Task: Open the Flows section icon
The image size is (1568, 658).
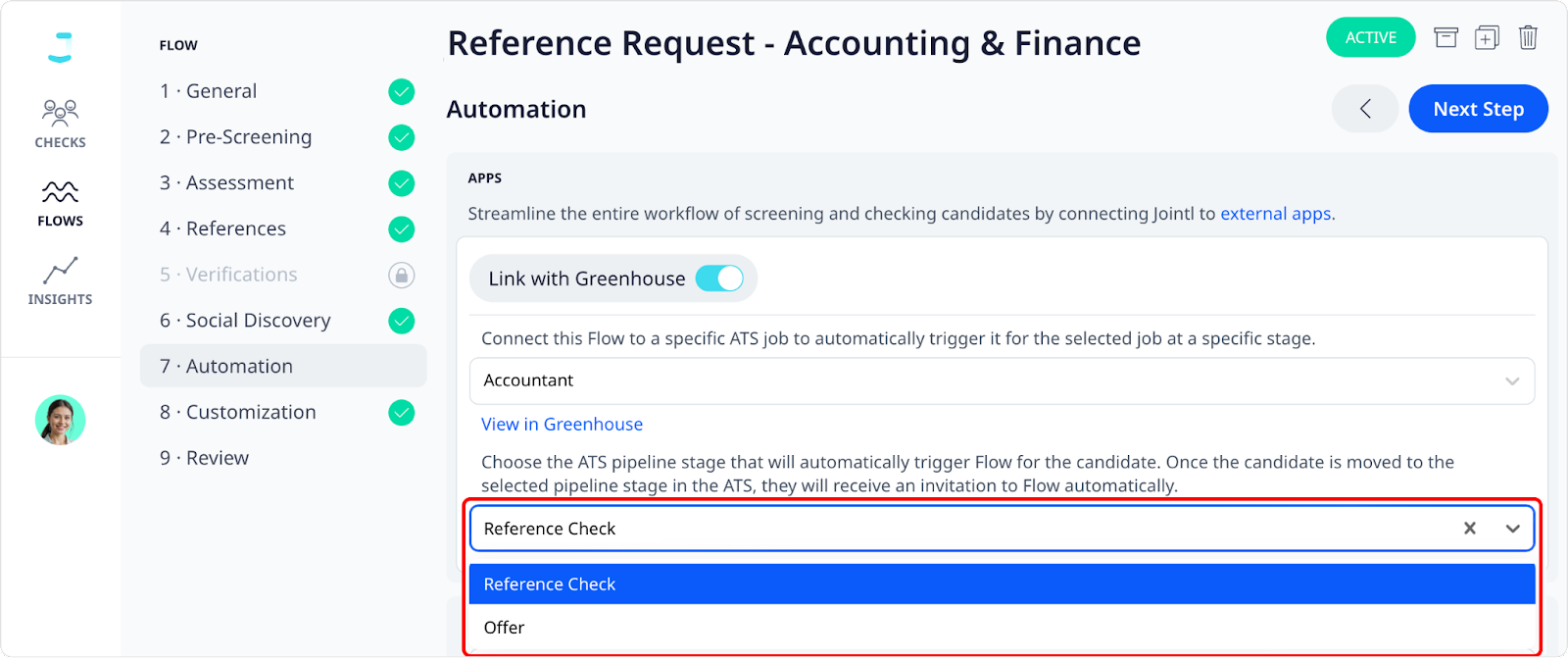Action: [x=60, y=191]
